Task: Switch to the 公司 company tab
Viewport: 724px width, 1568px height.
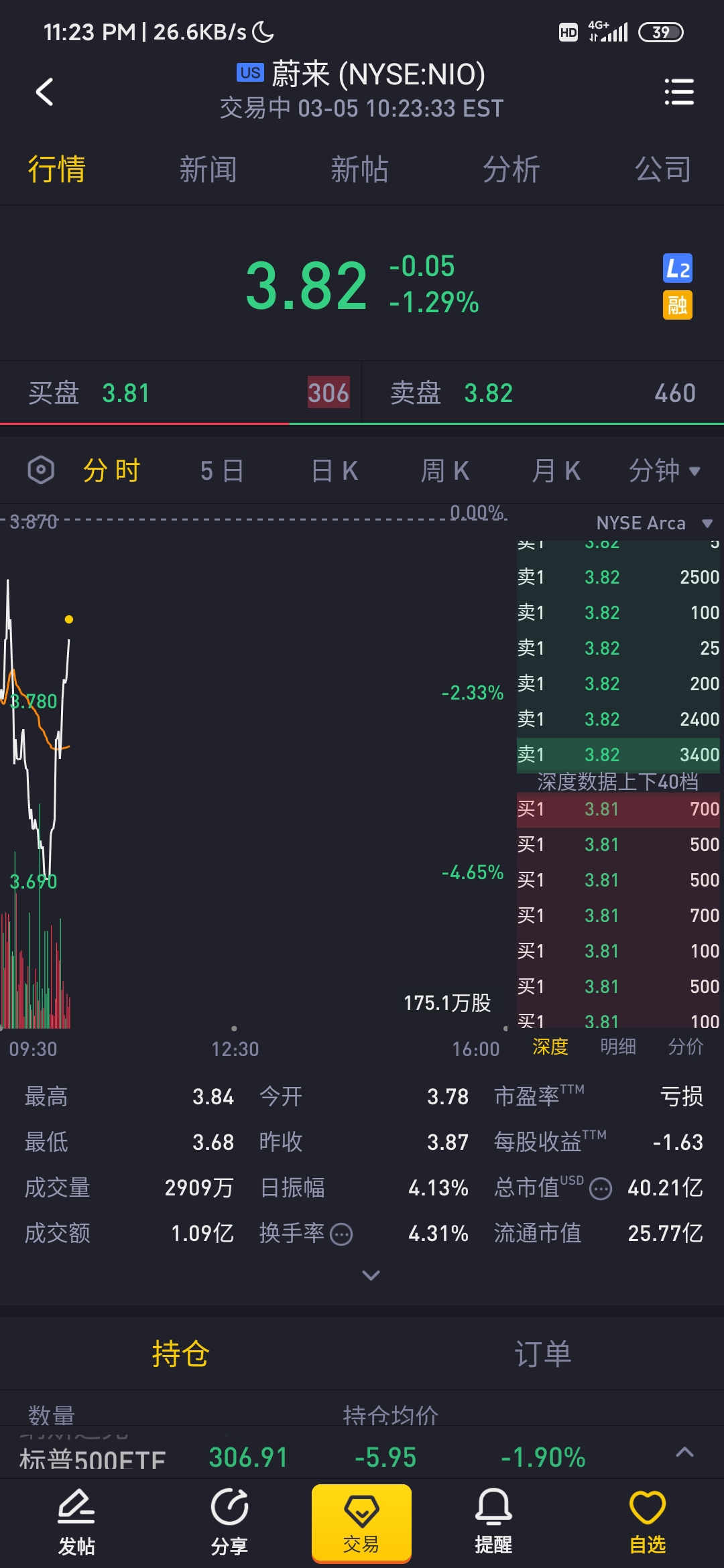Action: coord(663,170)
